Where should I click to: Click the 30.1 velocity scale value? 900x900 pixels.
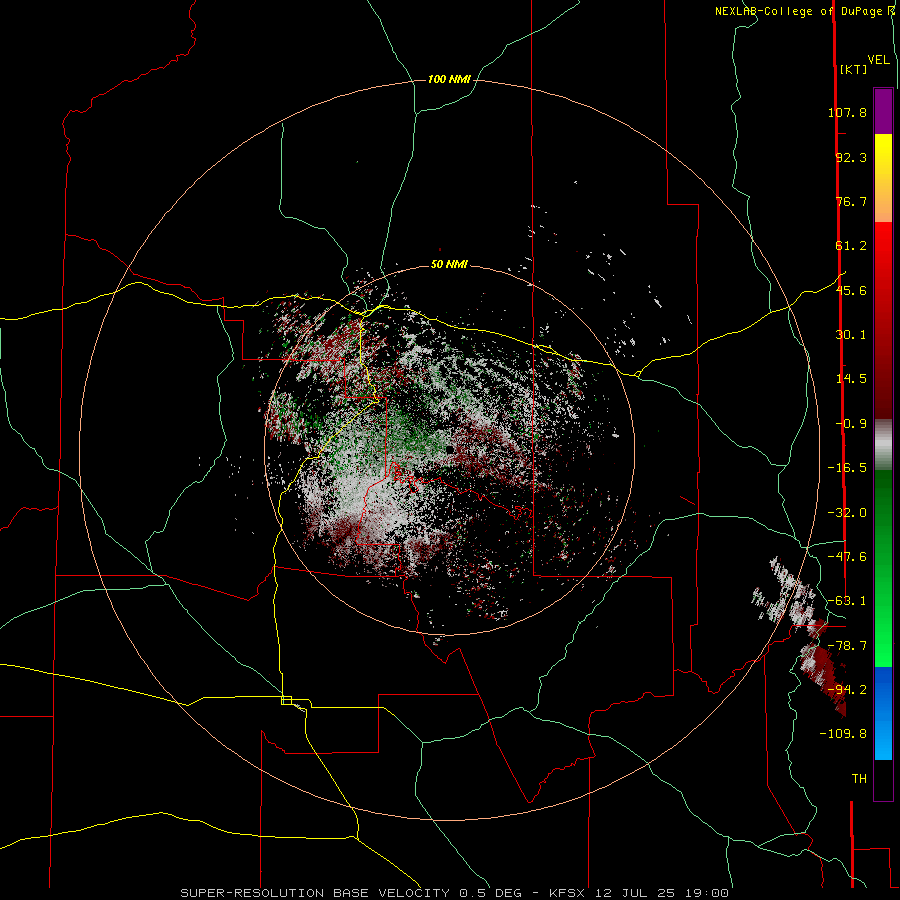tap(851, 335)
